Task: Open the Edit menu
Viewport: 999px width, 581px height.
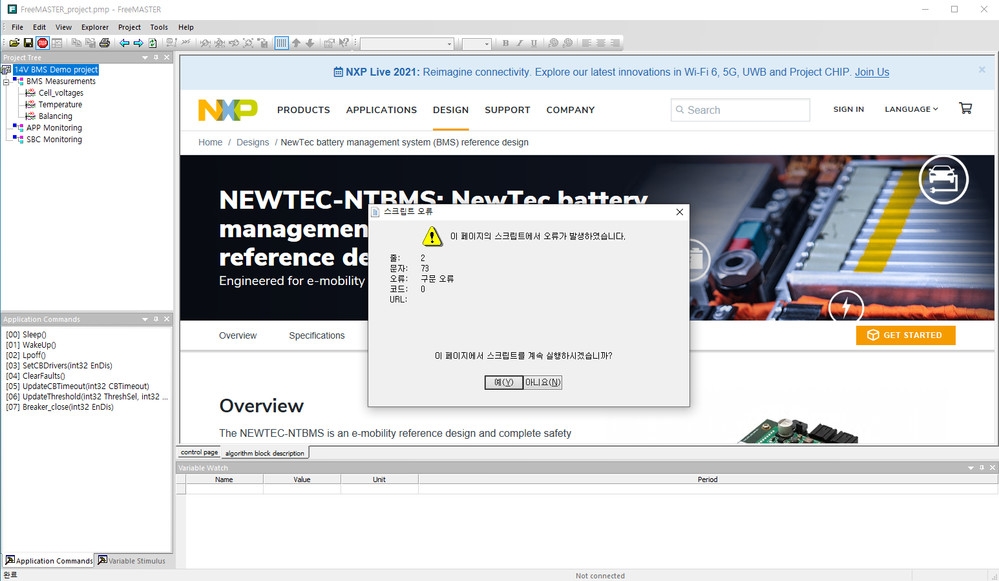Action: coord(40,27)
